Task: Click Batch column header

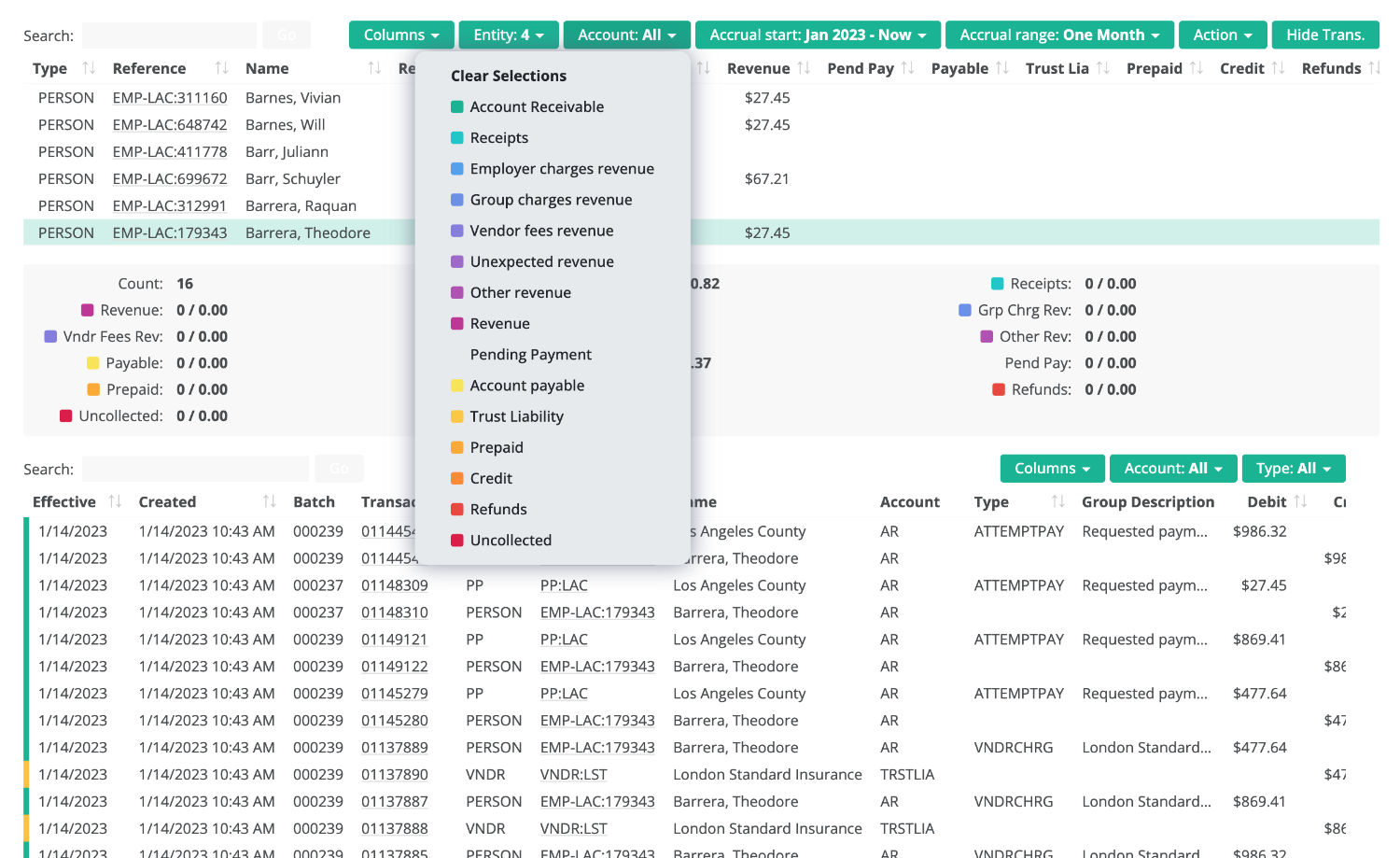Action: tap(314, 501)
